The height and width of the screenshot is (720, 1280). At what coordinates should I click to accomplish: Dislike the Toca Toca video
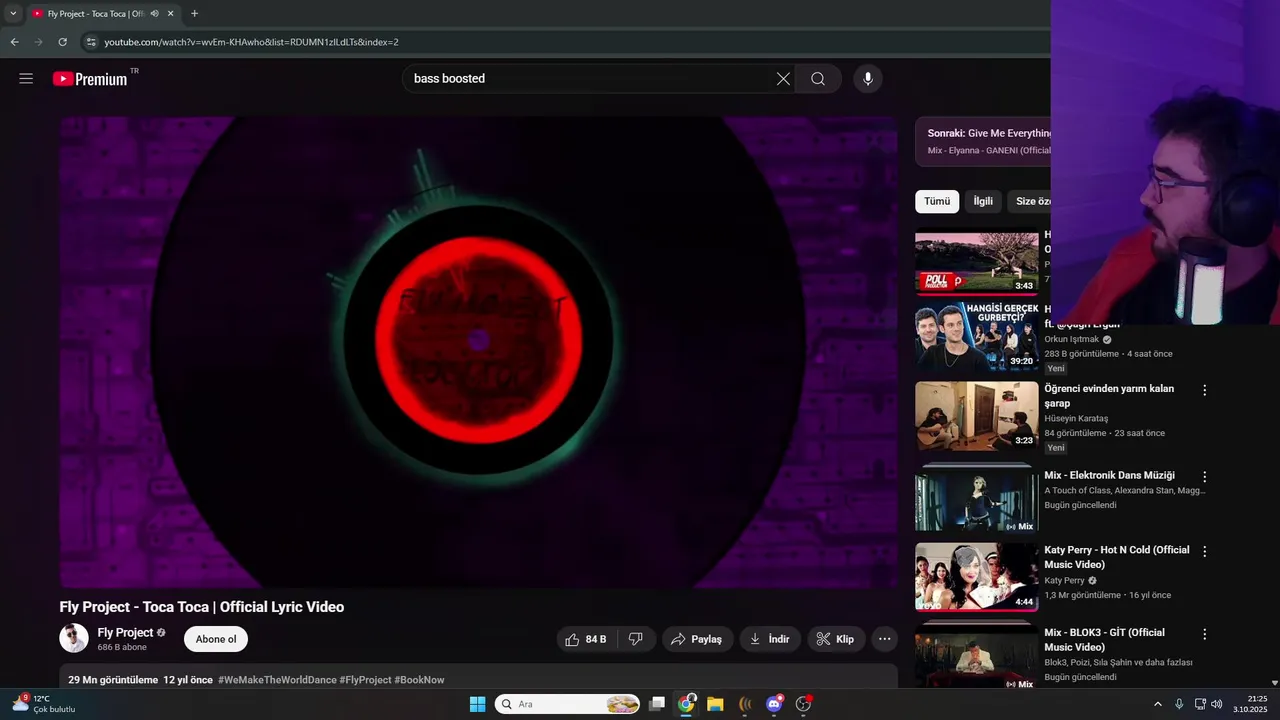tap(636, 639)
